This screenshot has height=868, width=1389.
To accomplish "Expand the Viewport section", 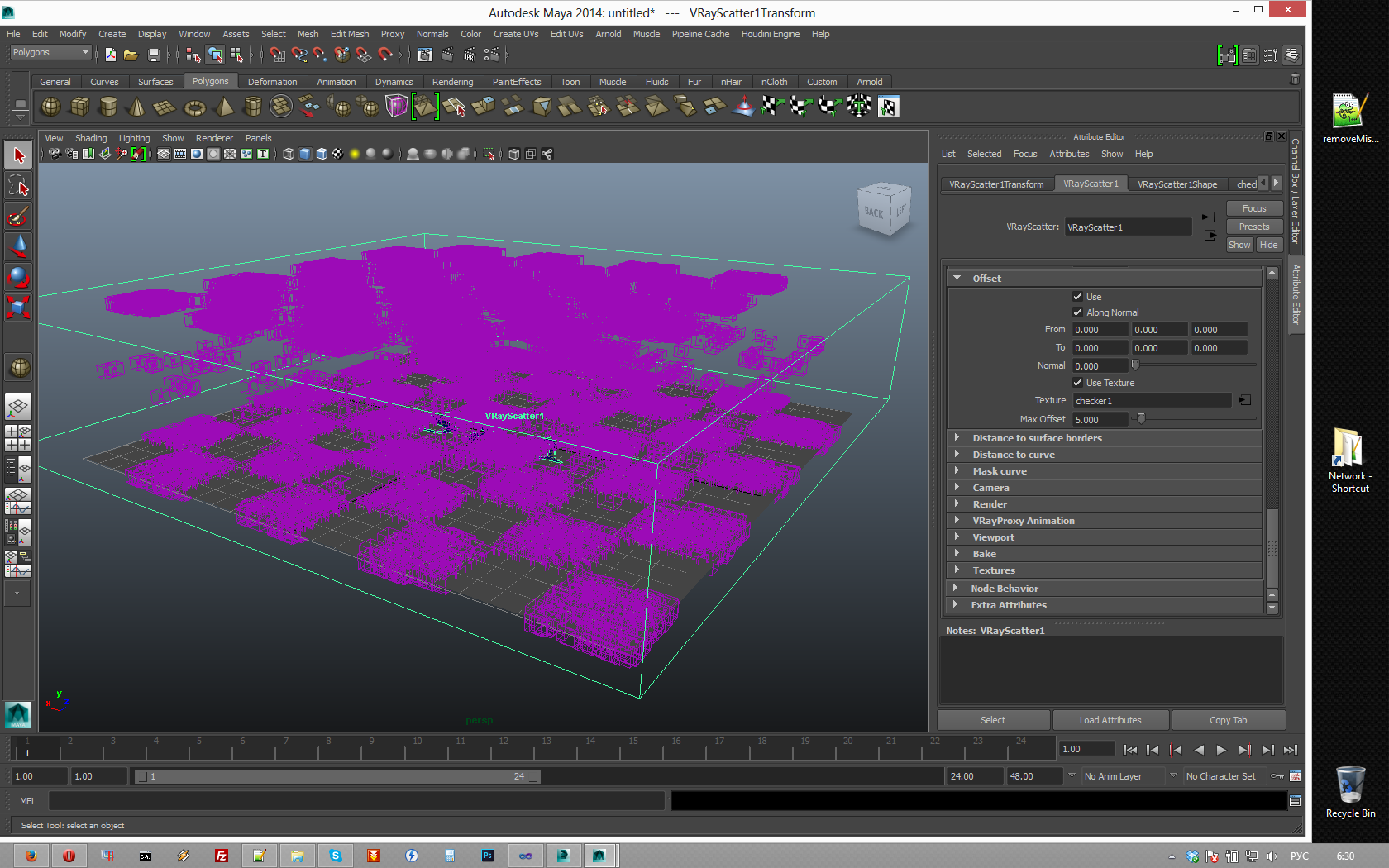I will pos(1105,537).
